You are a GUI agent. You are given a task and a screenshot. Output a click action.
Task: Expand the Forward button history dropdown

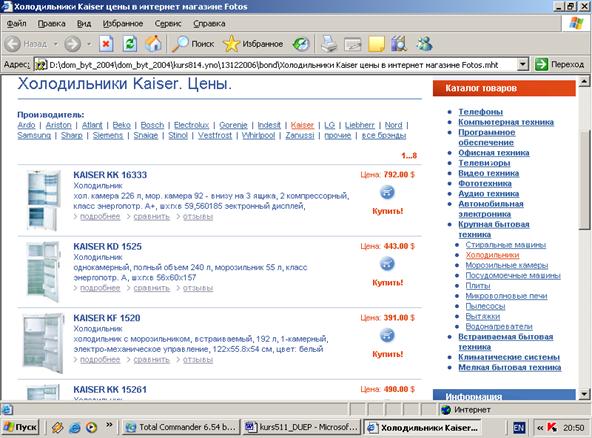[x=89, y=44]
